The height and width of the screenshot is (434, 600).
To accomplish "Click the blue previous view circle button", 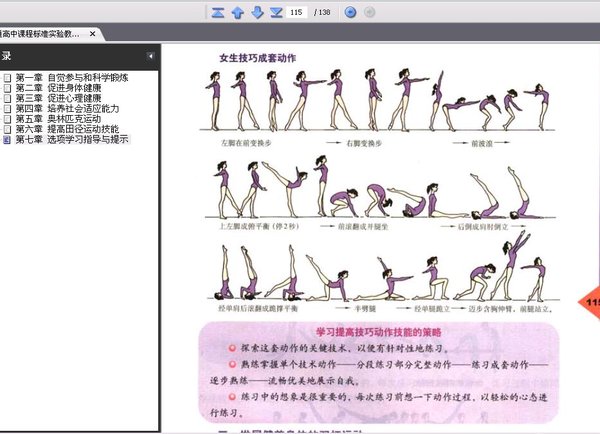I will pyautogui.click(x=350, y=12).
